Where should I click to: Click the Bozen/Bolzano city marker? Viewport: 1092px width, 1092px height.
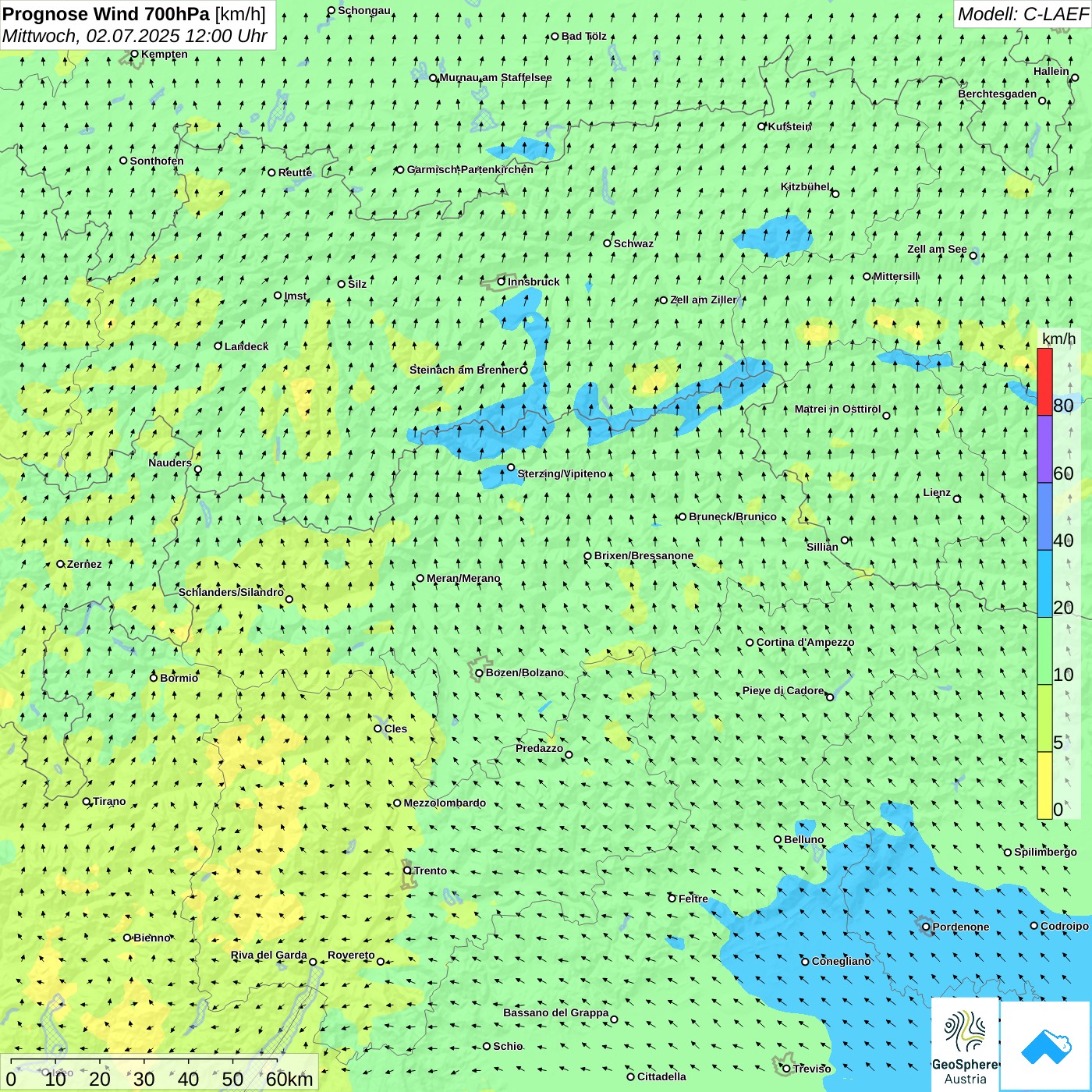tap(479, 672)
